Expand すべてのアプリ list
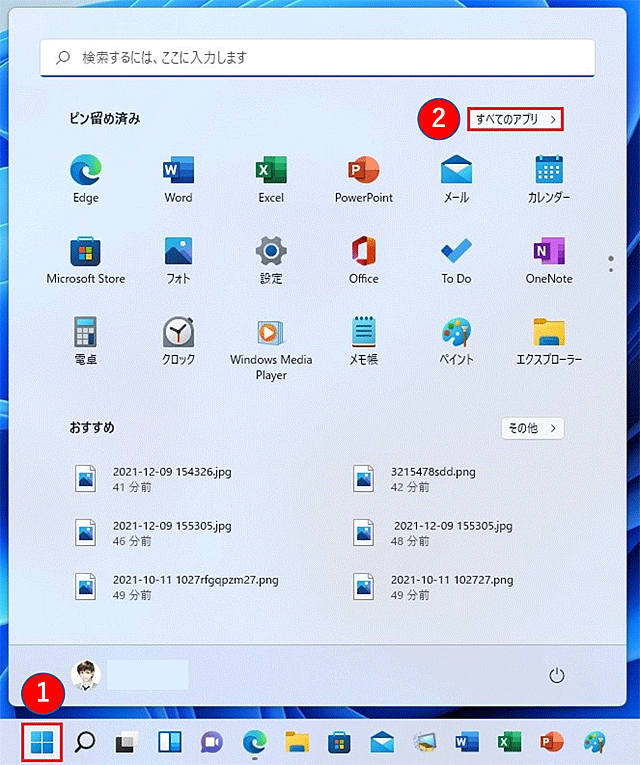This screenshot has width=640, height=765. pyautogui.click(x=516, y=119)
